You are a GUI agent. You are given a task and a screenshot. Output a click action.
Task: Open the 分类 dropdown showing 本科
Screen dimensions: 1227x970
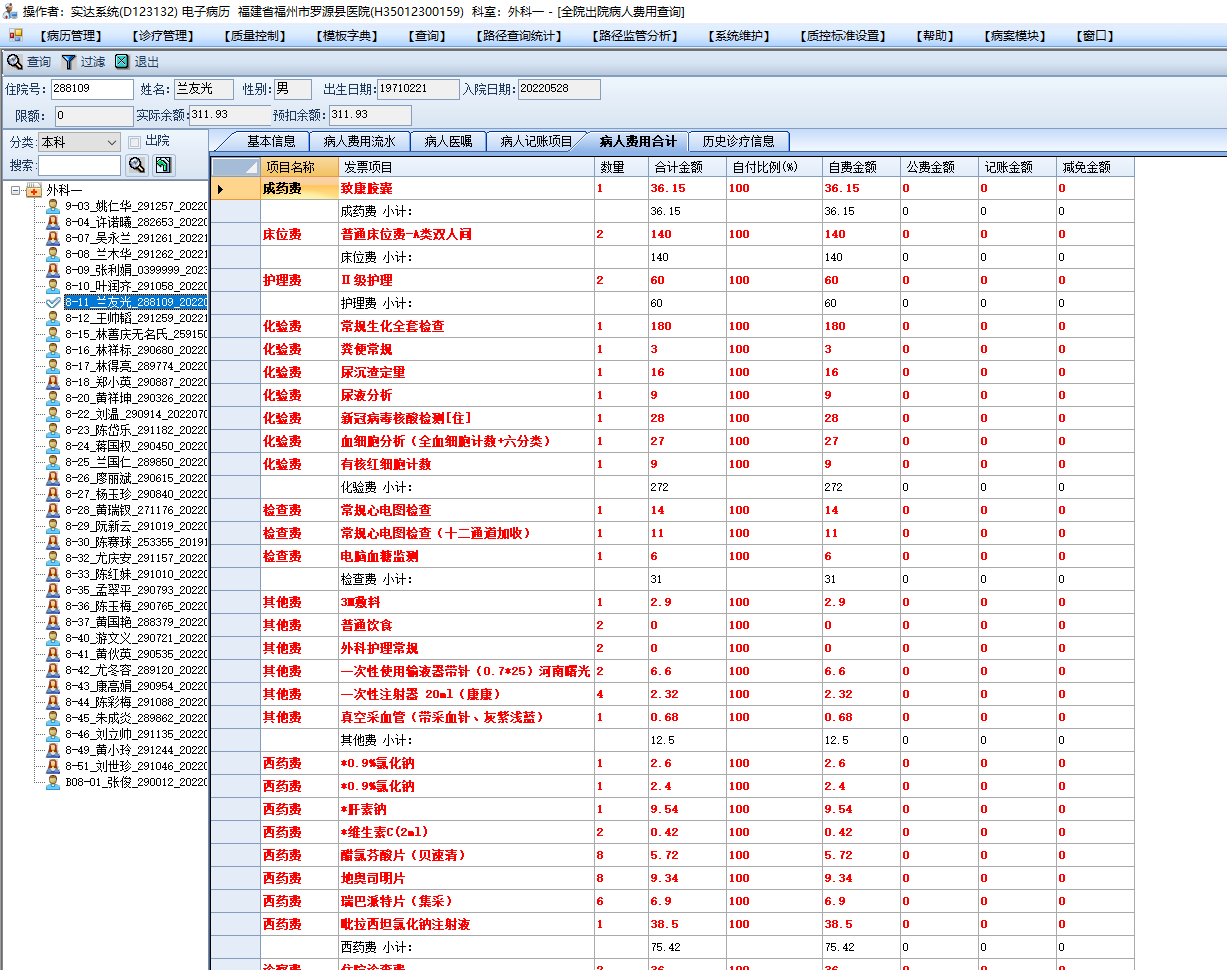(x=79, y=142)
